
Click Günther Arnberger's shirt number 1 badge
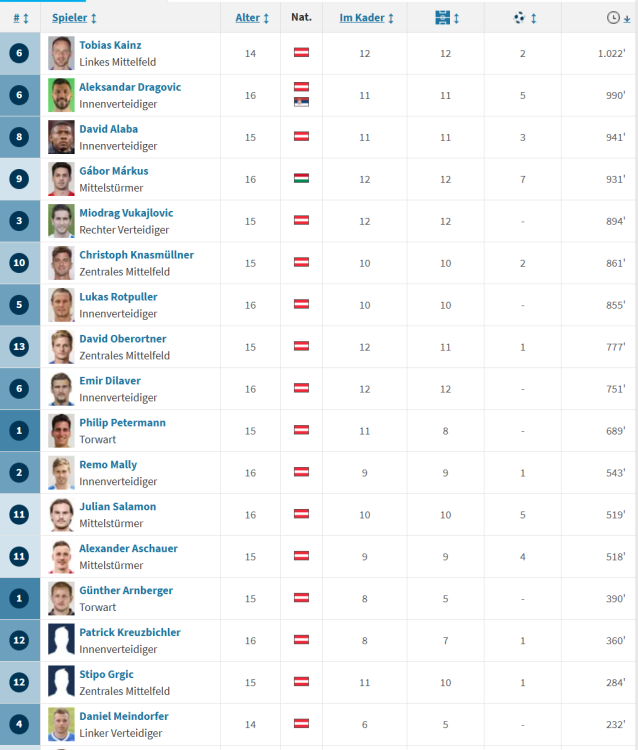[x=20, y=597]
